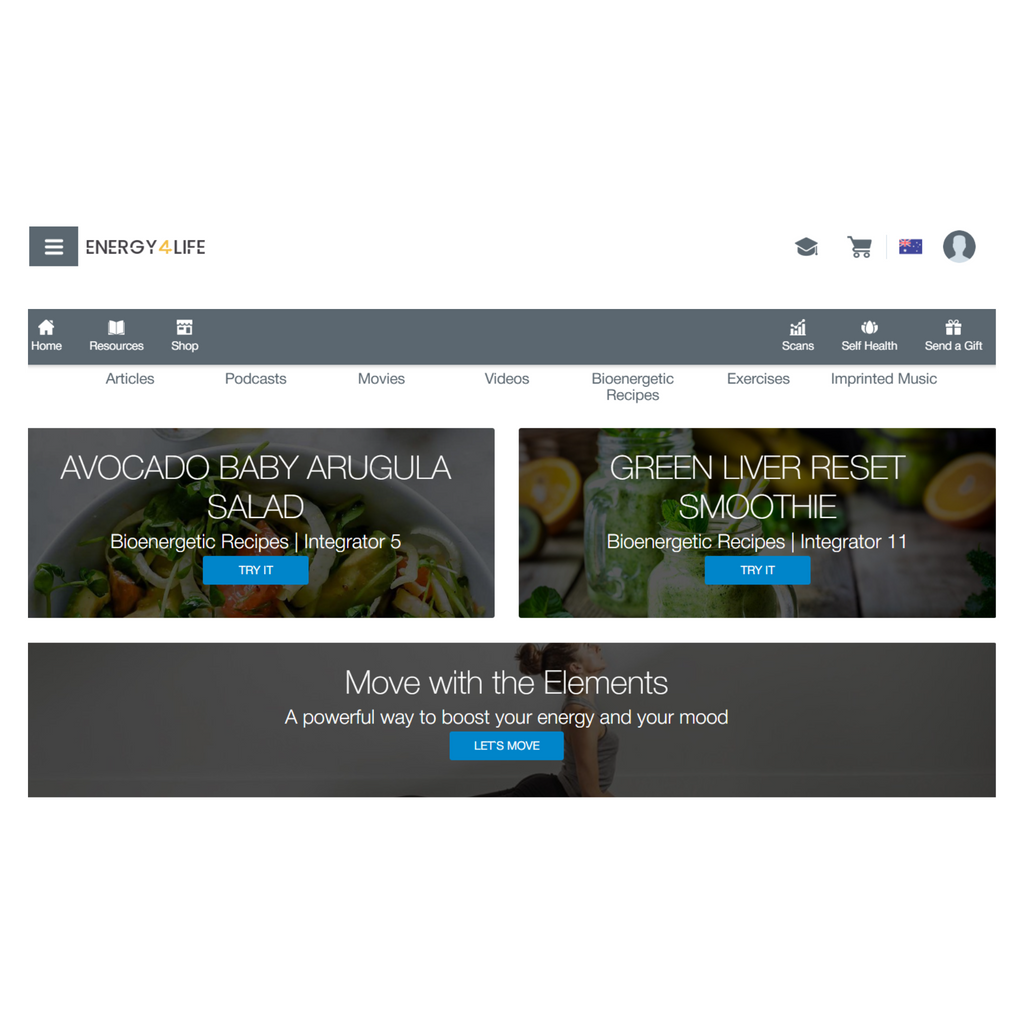Open the shopping cart icon

pos(859,247)
